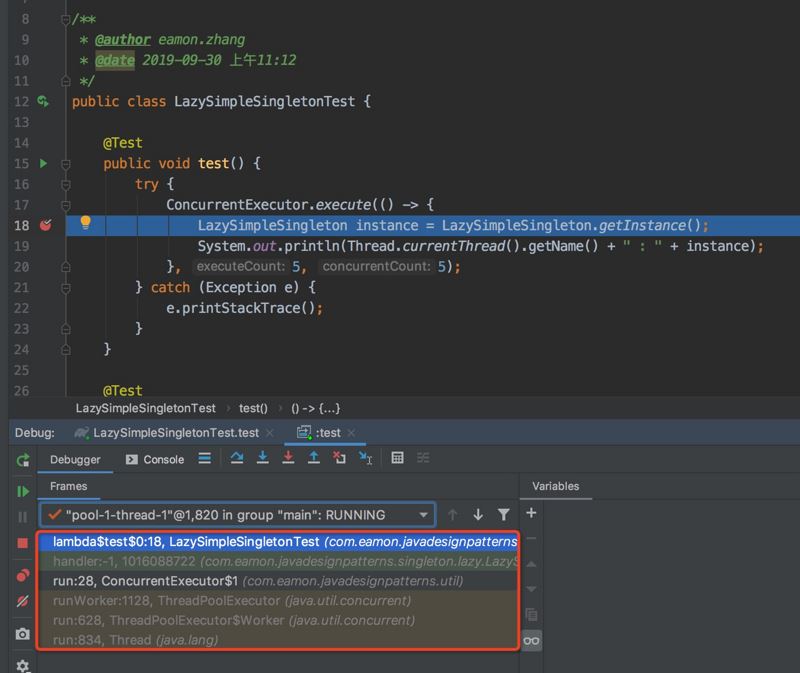Click the Step Out icon
The image size is (800, 673).
pos(313,459)
